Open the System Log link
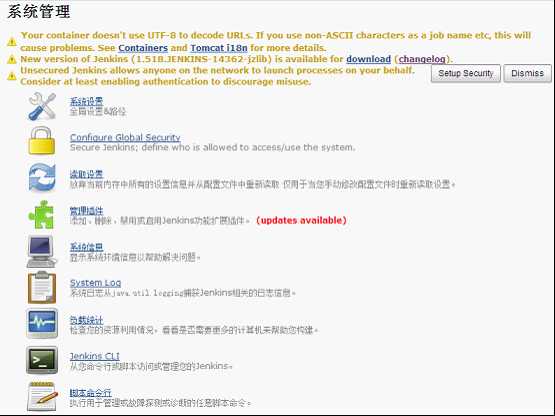Screen dimensions: 555x416 coord(96,283)
